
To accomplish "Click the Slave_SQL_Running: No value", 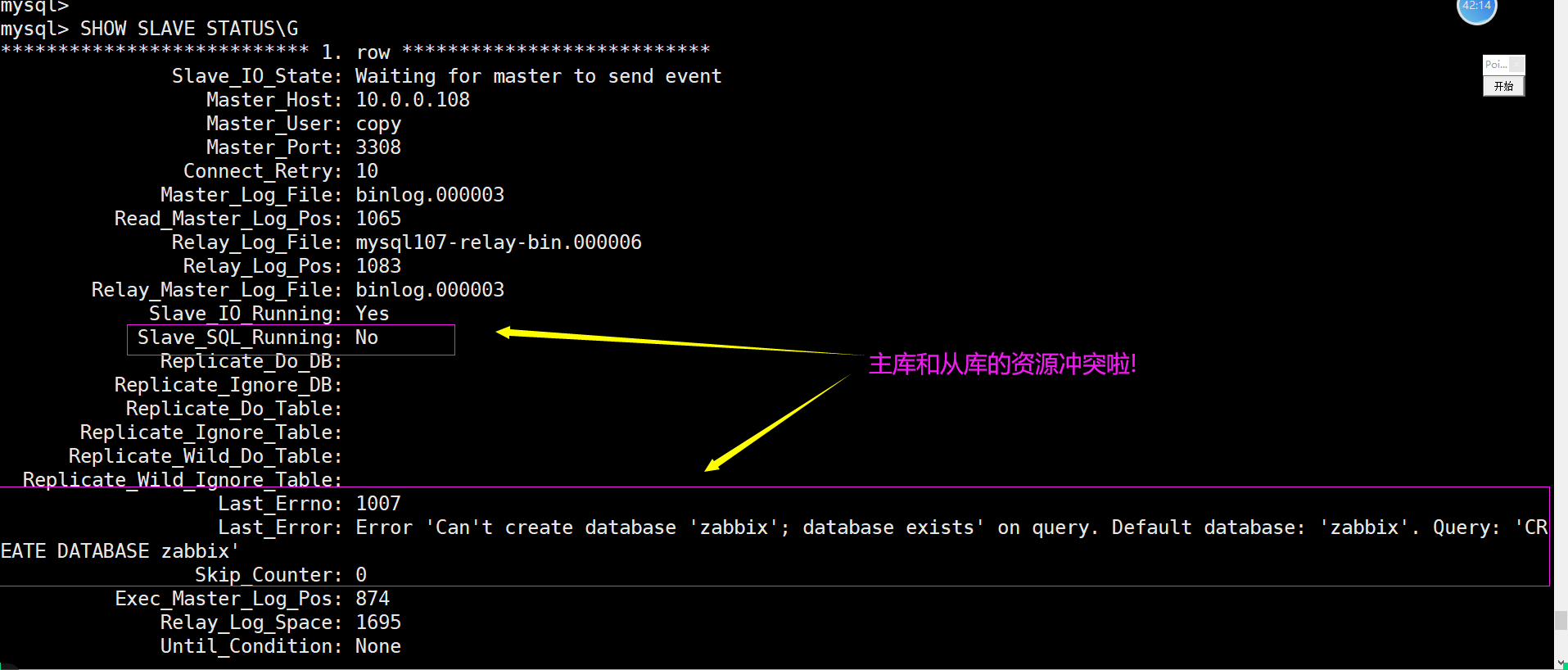I will [366, 337].
